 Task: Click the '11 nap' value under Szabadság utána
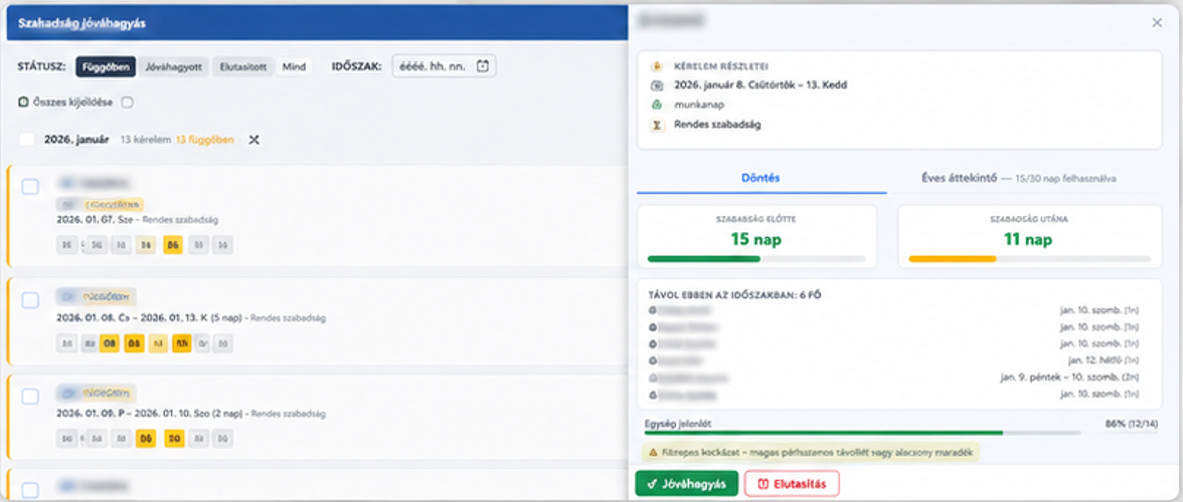(x=1030, y=240)
